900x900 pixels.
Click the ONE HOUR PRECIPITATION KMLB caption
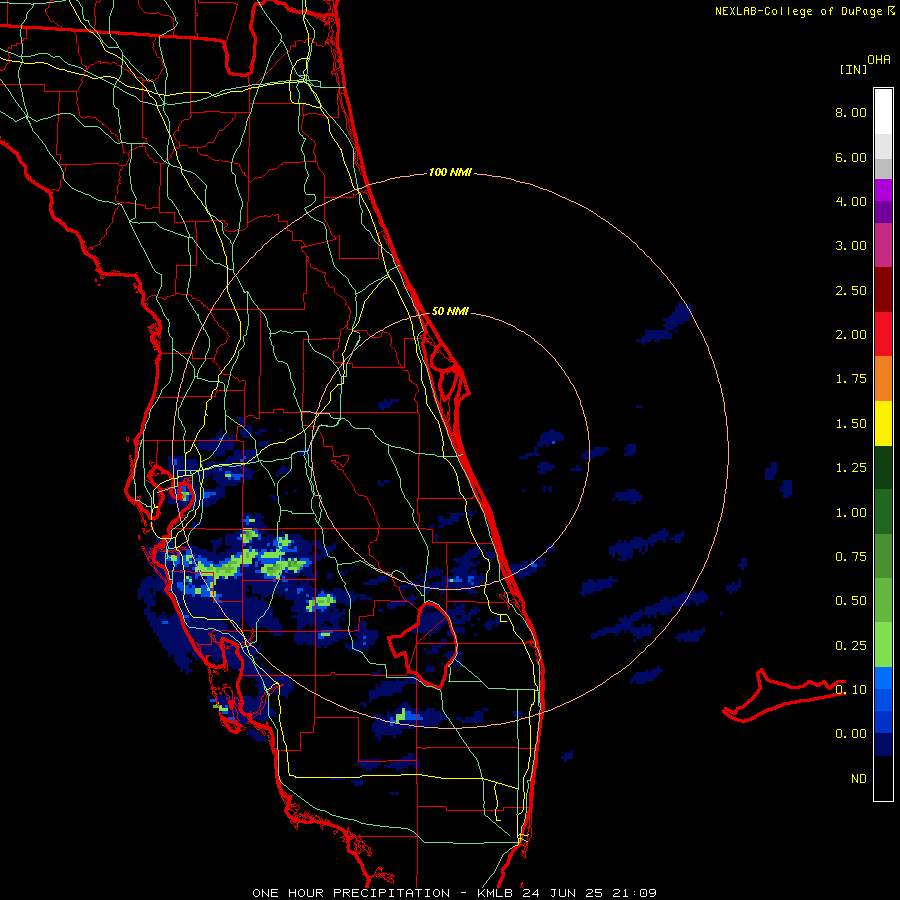(455, 893)
